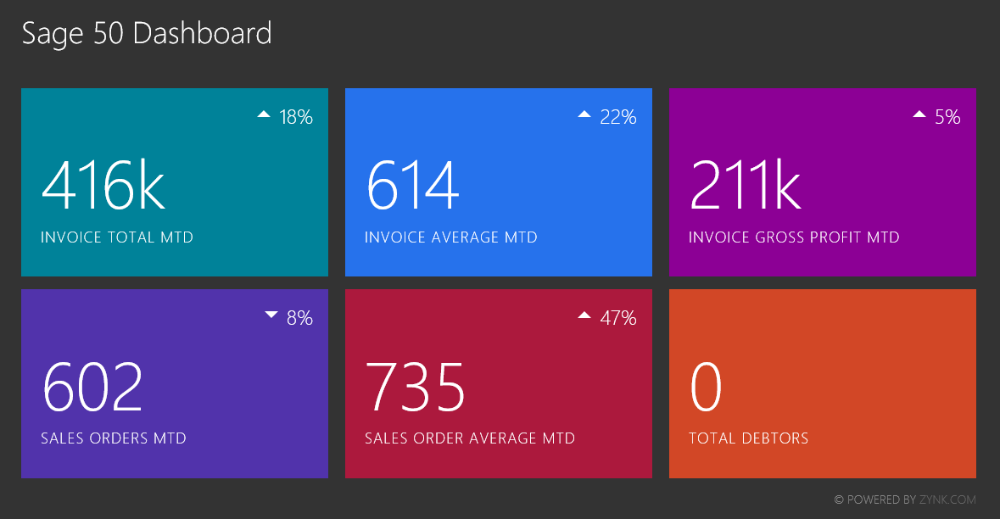Image resolution: width=1000 pixels, height=519 pixels.
Task: Click the INVOICE AVERAGE MTD label
Action: 451,237
